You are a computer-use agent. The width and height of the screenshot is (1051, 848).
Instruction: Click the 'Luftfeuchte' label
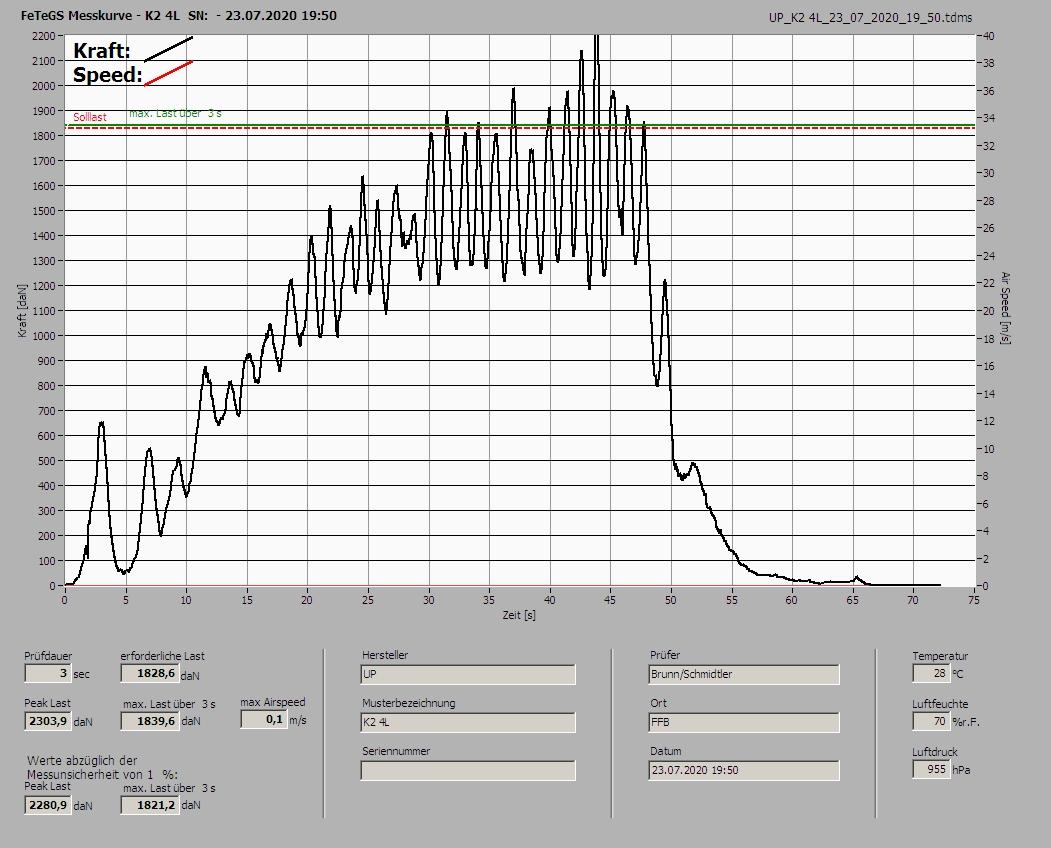[x=940, y=704]
